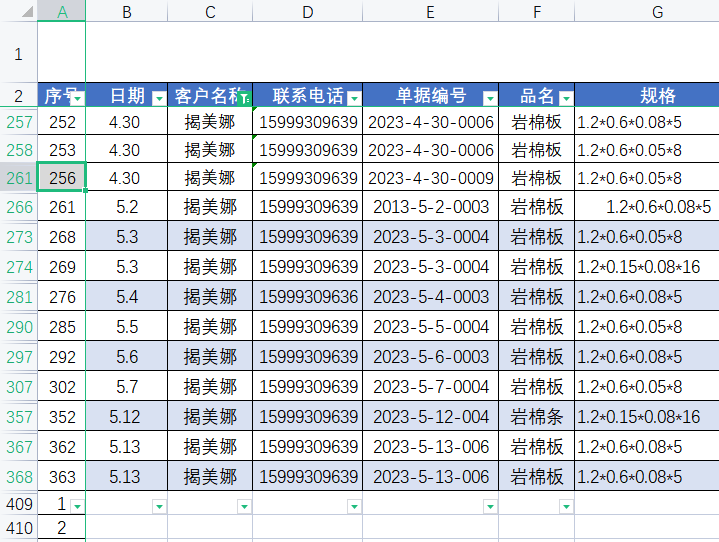
Task: Expand the 联系电话 filter arrow
Action: (353, 98)
